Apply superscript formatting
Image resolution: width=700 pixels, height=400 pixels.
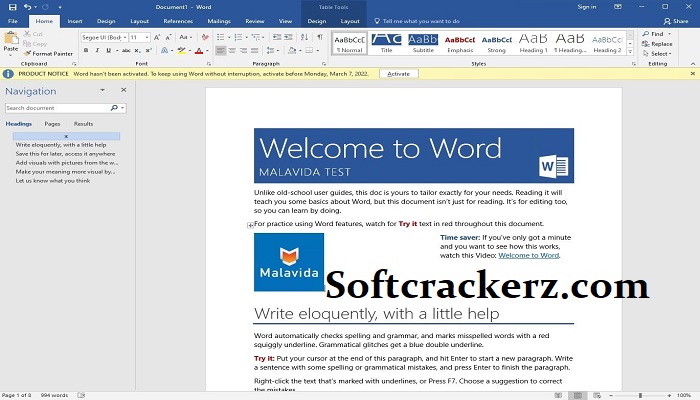[149, 50]
